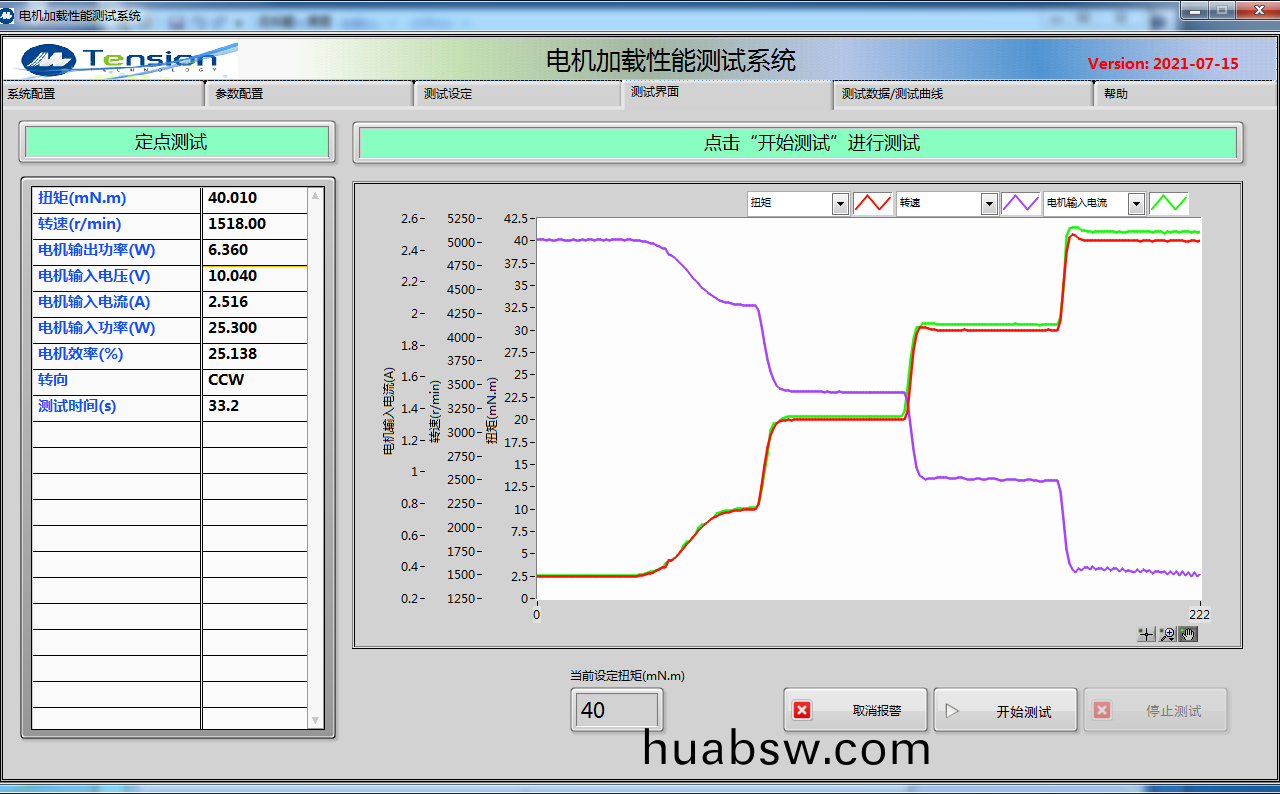Click the green input current line style icon

point(1167,203)
